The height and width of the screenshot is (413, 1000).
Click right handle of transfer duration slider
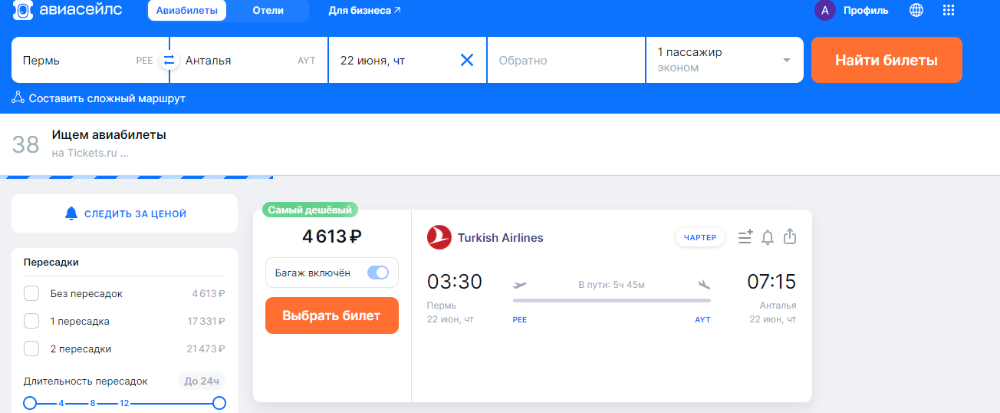coord(219,403)
